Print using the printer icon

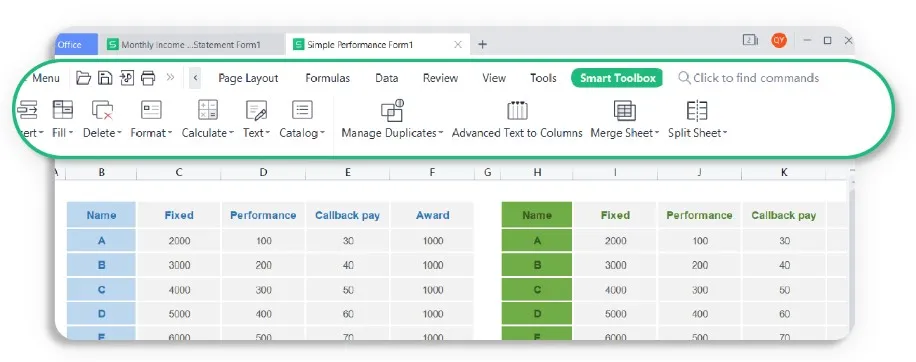click(148, 78)
